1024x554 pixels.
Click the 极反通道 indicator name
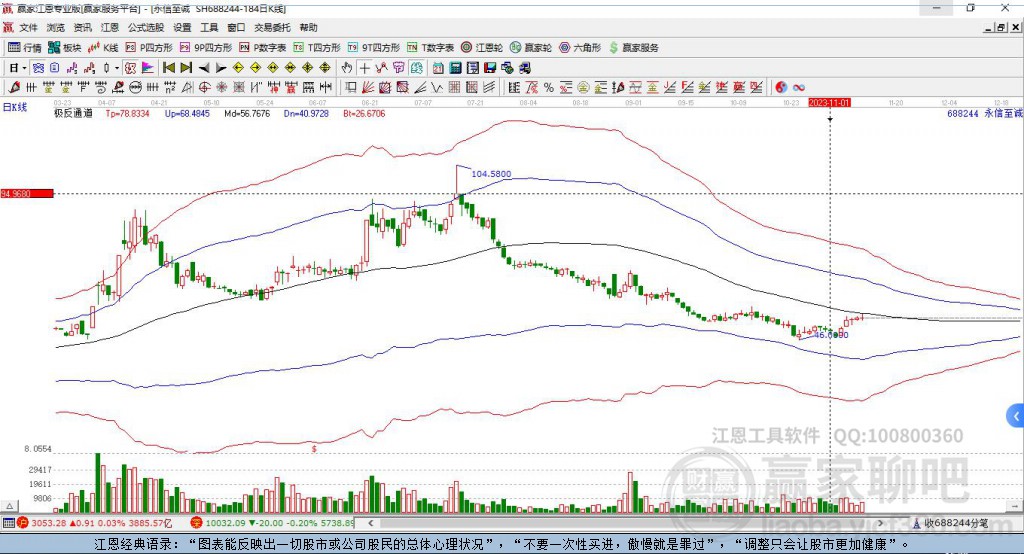tap(73, 114)
